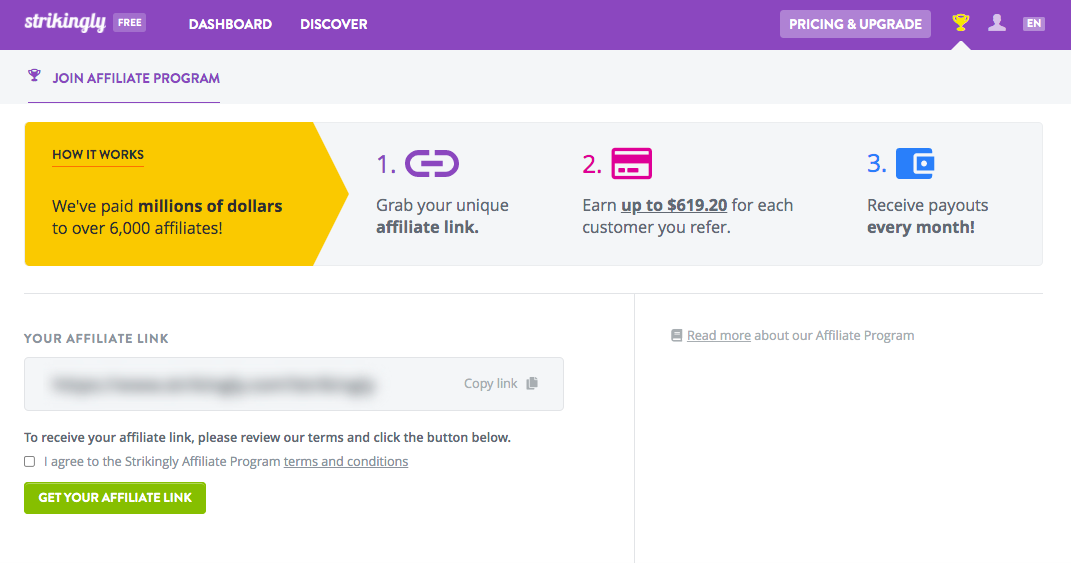This screenshot has width=1071, height=563.
Task: Check the agree to terms checkbox
Action: (30, 462)
